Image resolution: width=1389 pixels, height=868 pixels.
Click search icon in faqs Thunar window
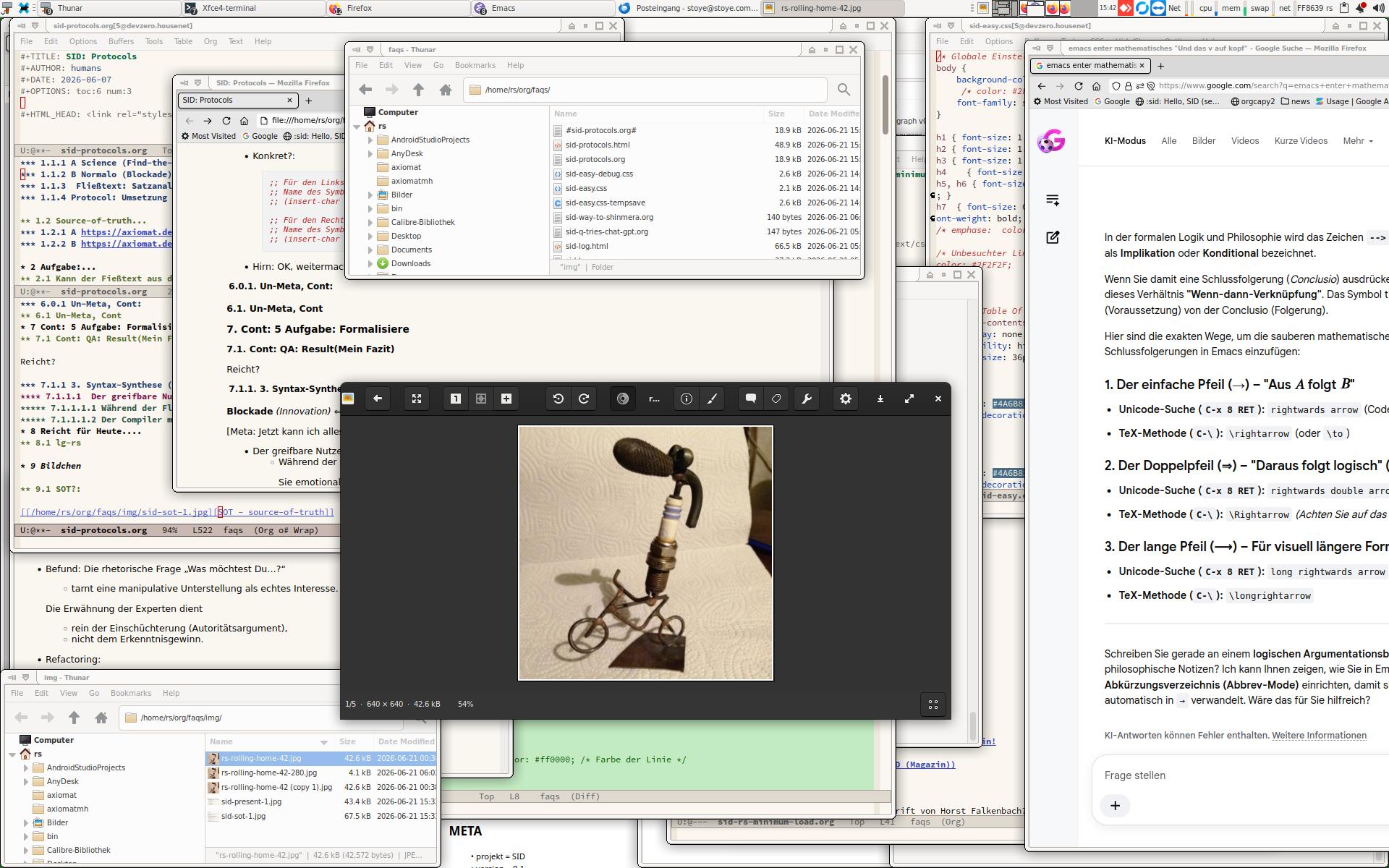pos(844,90)
